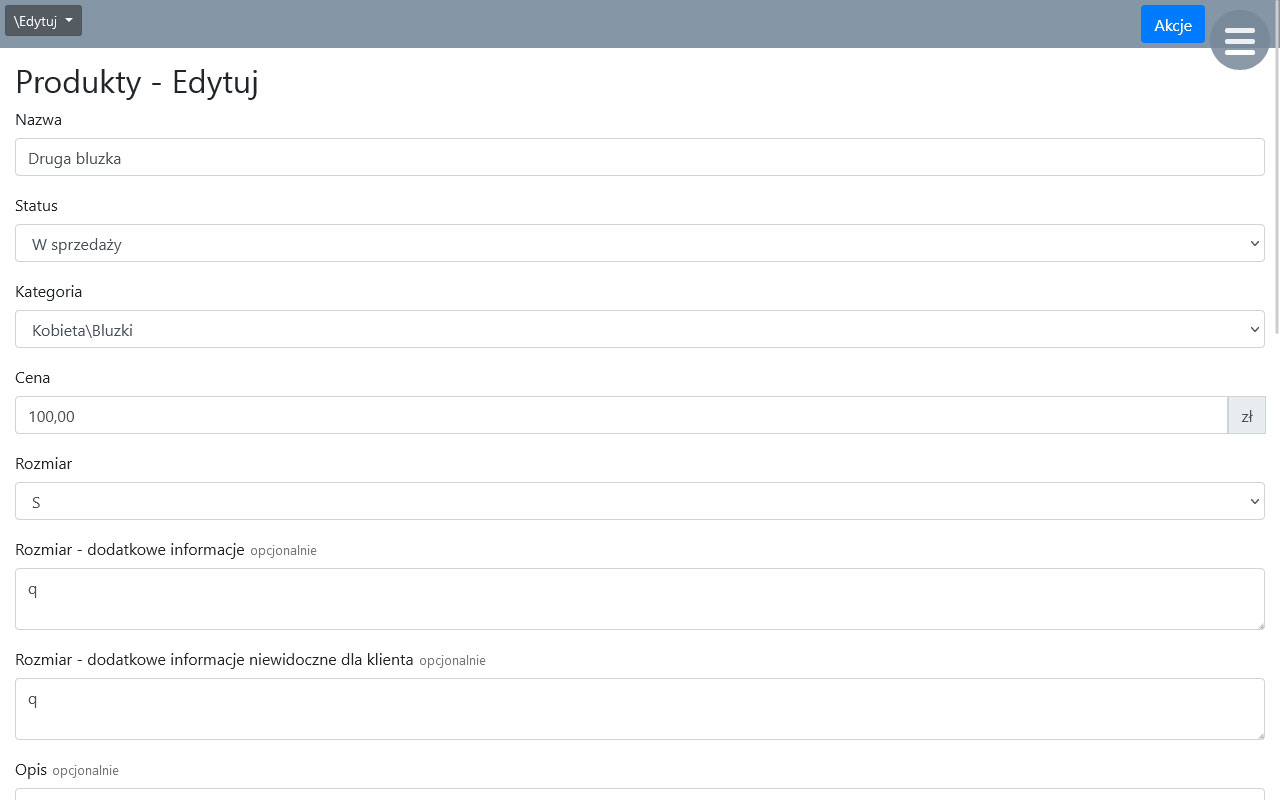Open the hamburger menu icon
Viewport: 1280px width, 800px height.
click(1239, 40)
